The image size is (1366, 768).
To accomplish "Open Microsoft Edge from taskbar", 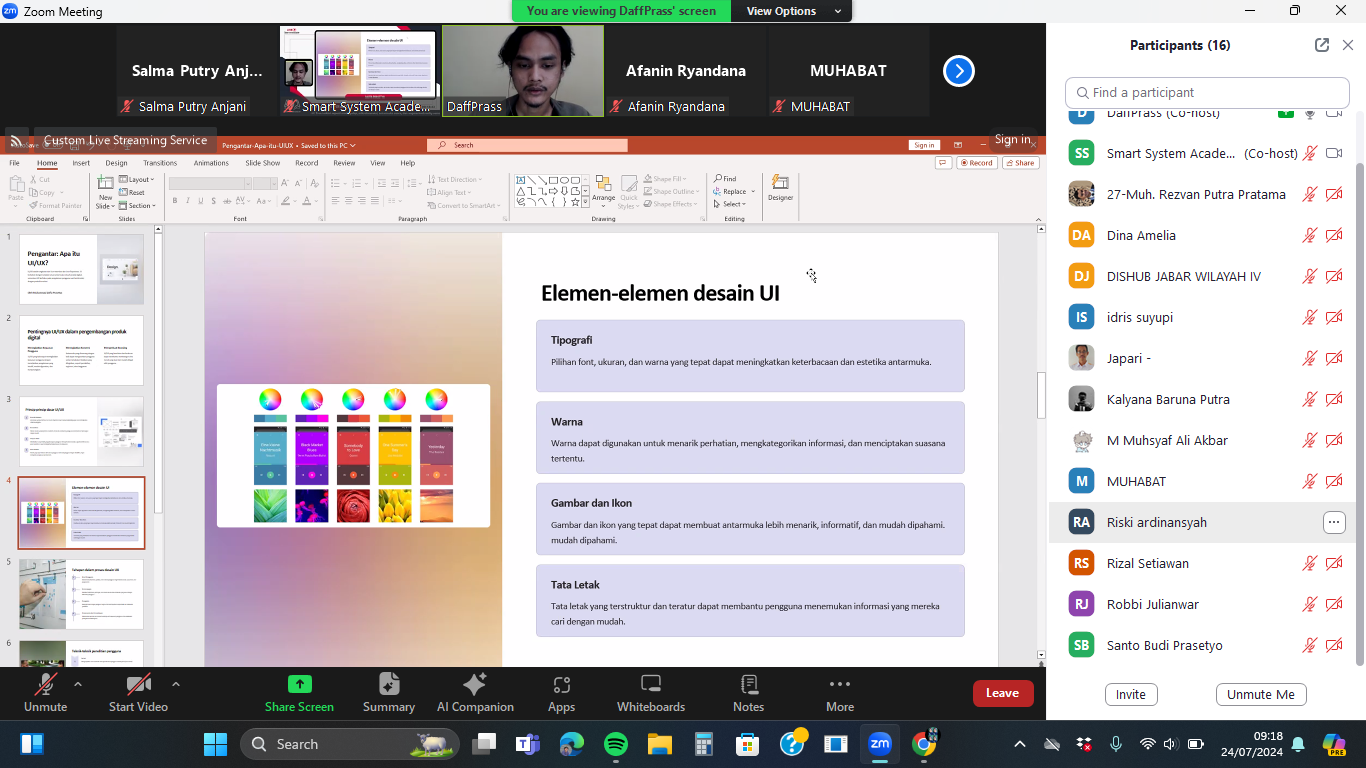I will pos(571,744).
